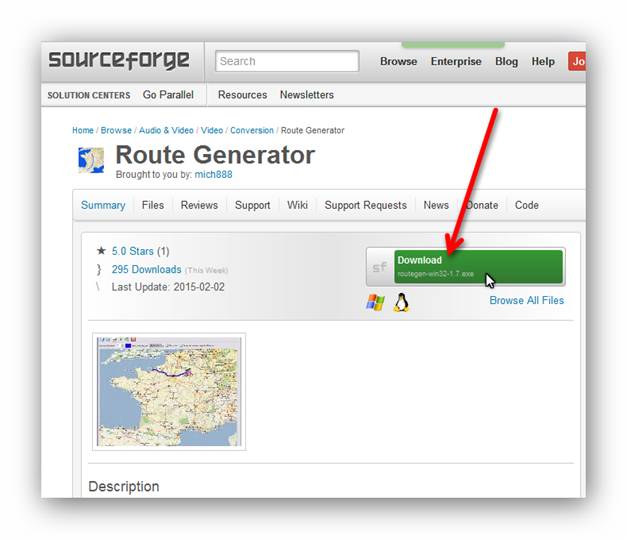The width and height of the screenshot is (627, 539).
Task: Click Browse All Files link
Action: click(527, 300)
